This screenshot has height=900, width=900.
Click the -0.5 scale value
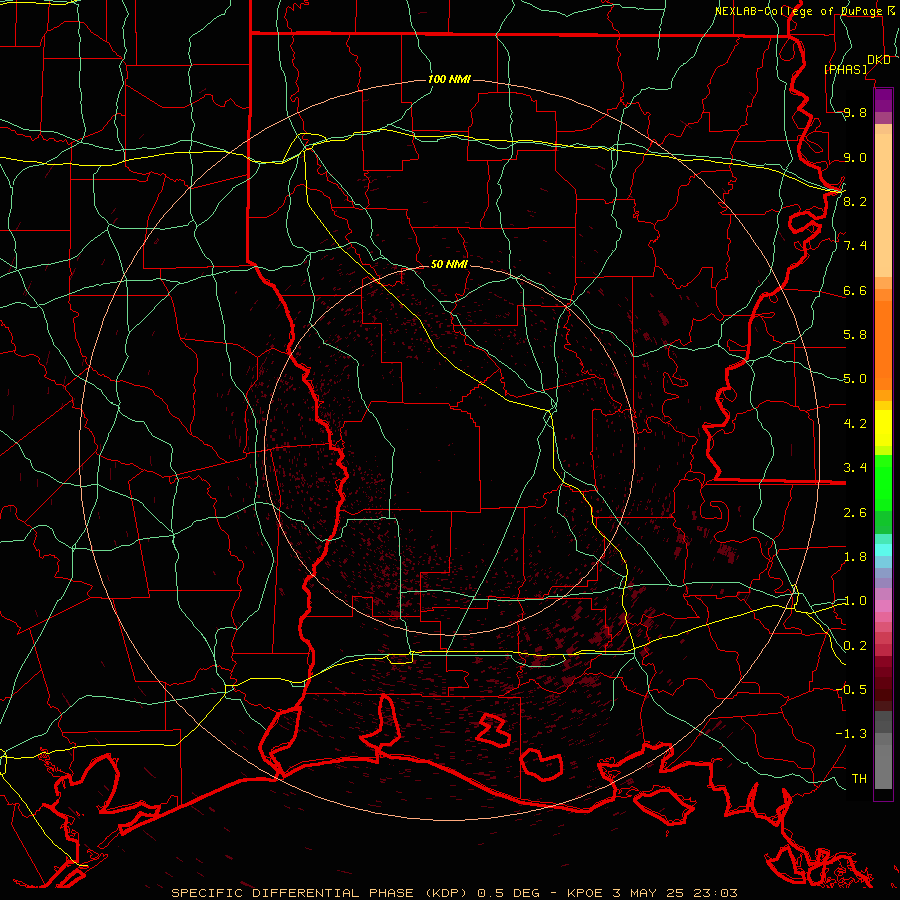(x=851, y=690)
